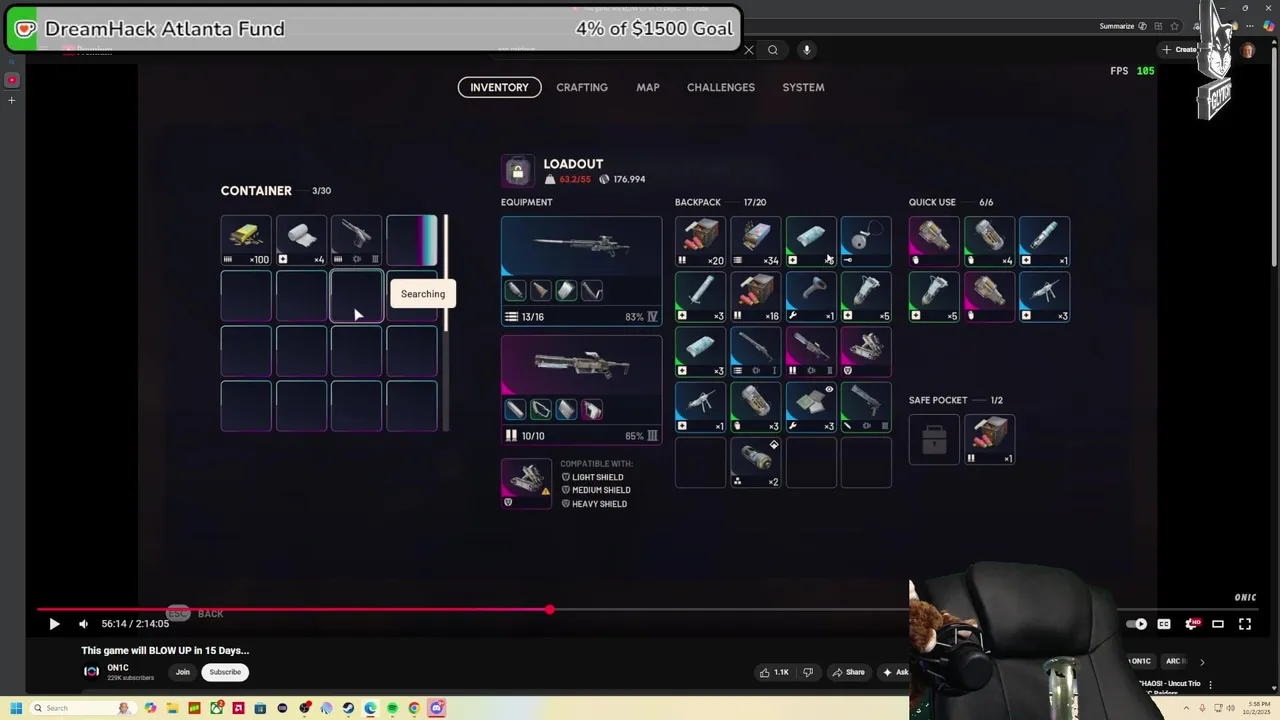The image size is (1280, 720).
Task: Select the ammo box x34 in backpack
Action: (x=756, y=241)
